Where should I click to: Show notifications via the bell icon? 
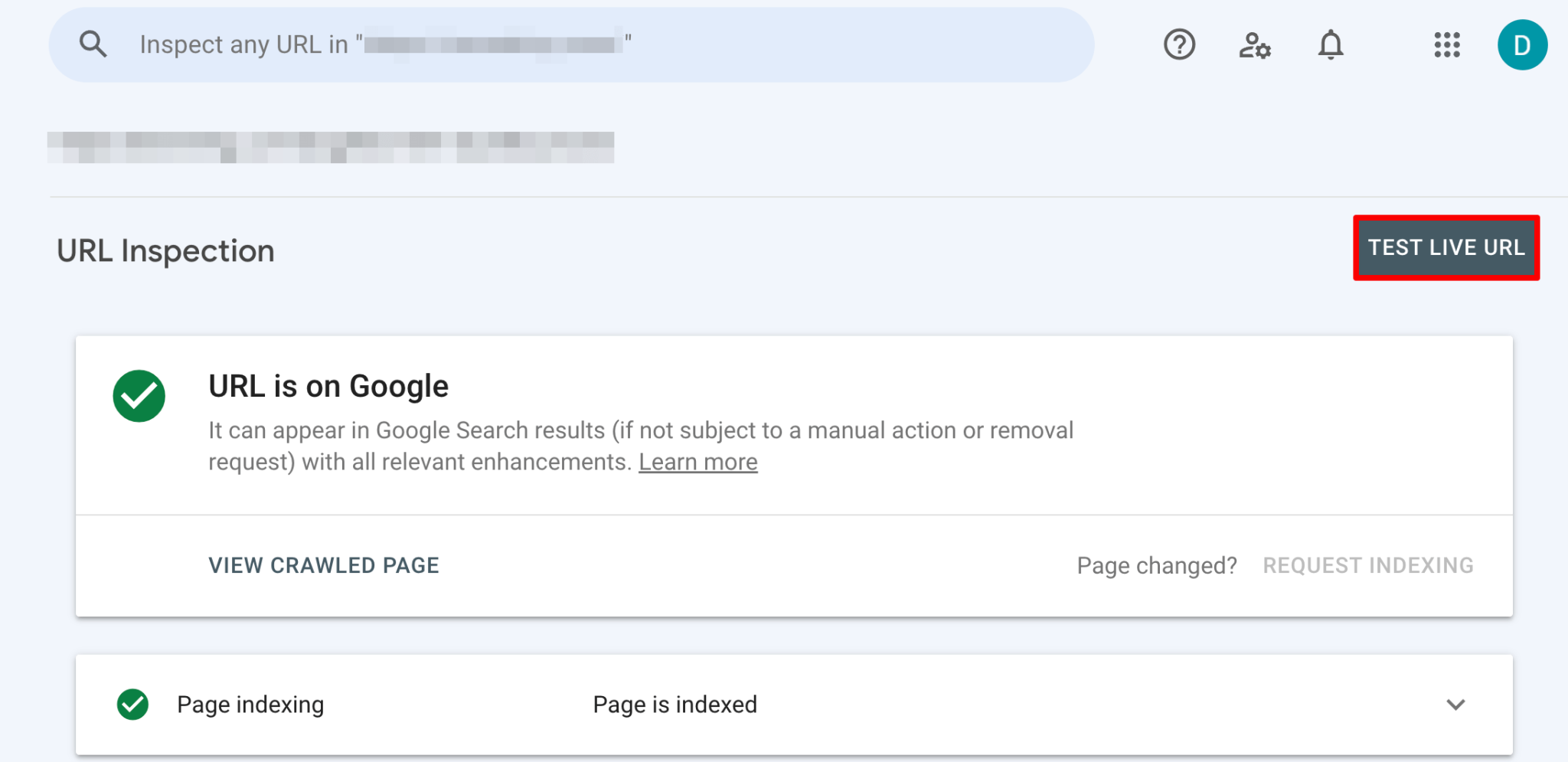[1331, 44]
